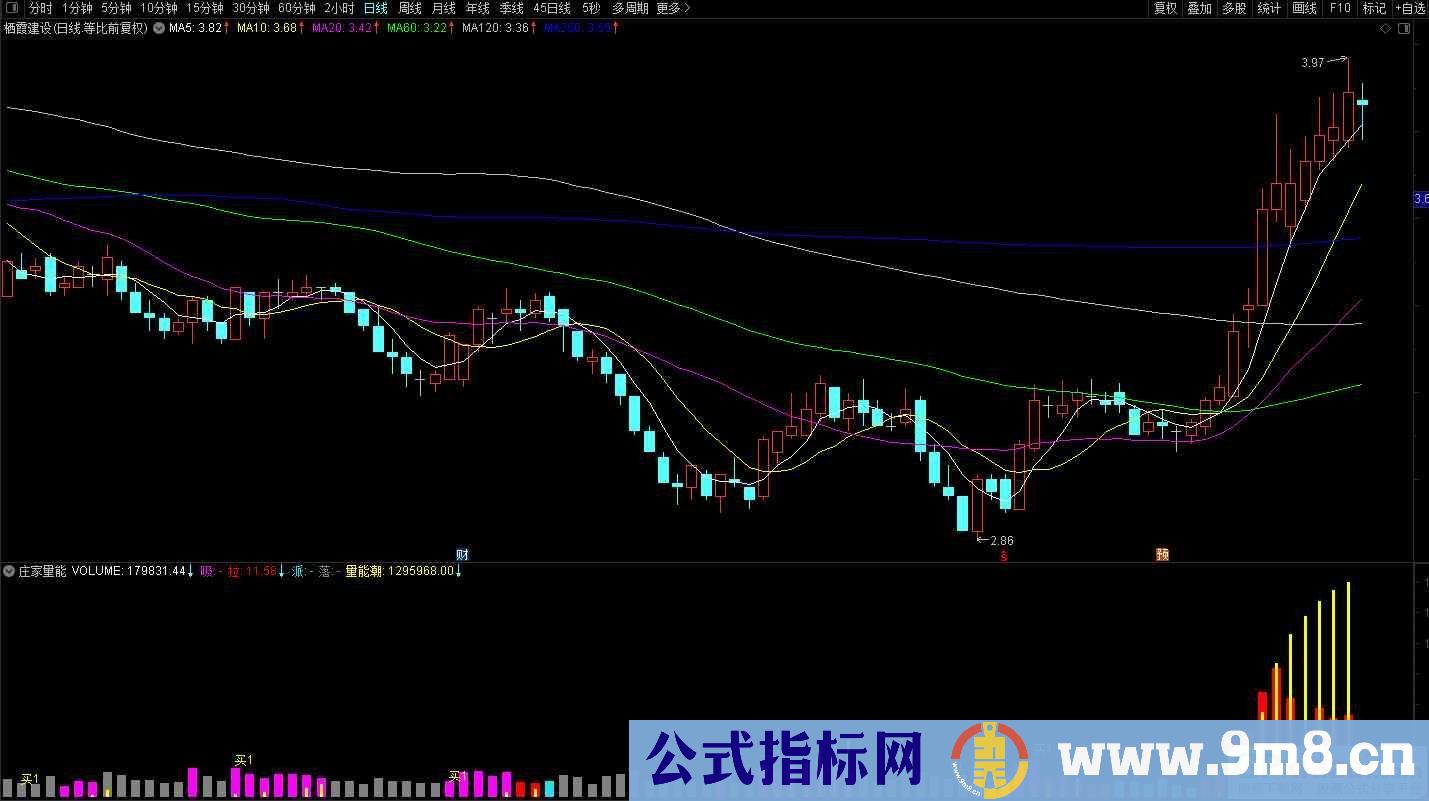
Task: Click the 复权 adjustment button
Action: (1165, 8)
